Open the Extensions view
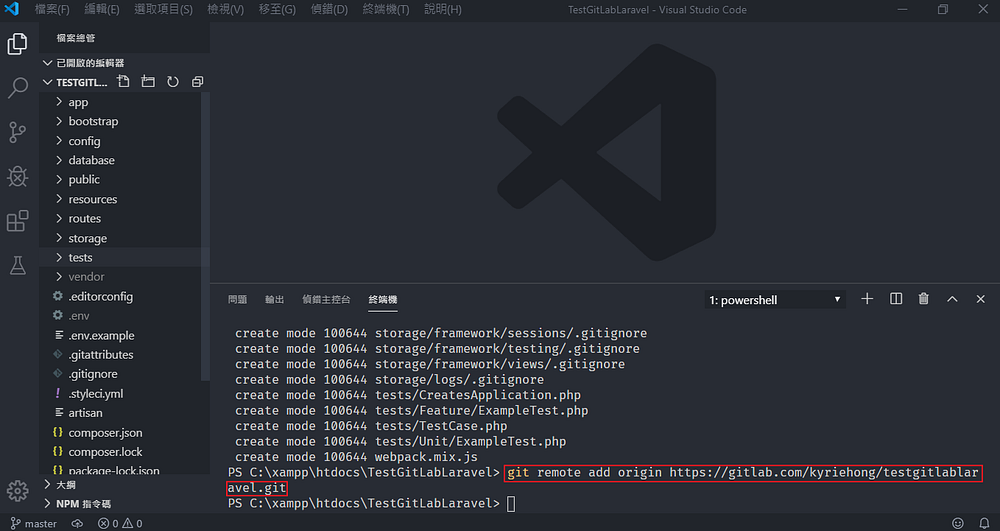 pyautogui.click(x=18, y=221)
